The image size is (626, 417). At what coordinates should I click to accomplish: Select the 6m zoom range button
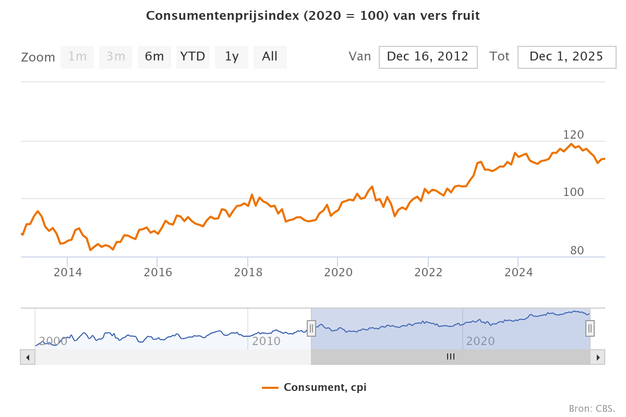154,57
